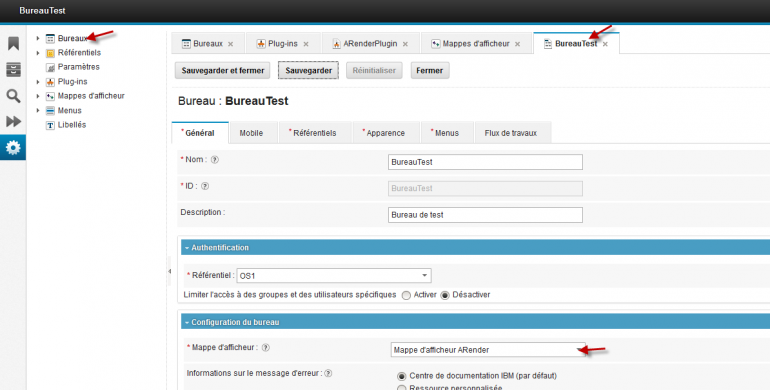Open the Référentiels settings tab

click(315, 133)
